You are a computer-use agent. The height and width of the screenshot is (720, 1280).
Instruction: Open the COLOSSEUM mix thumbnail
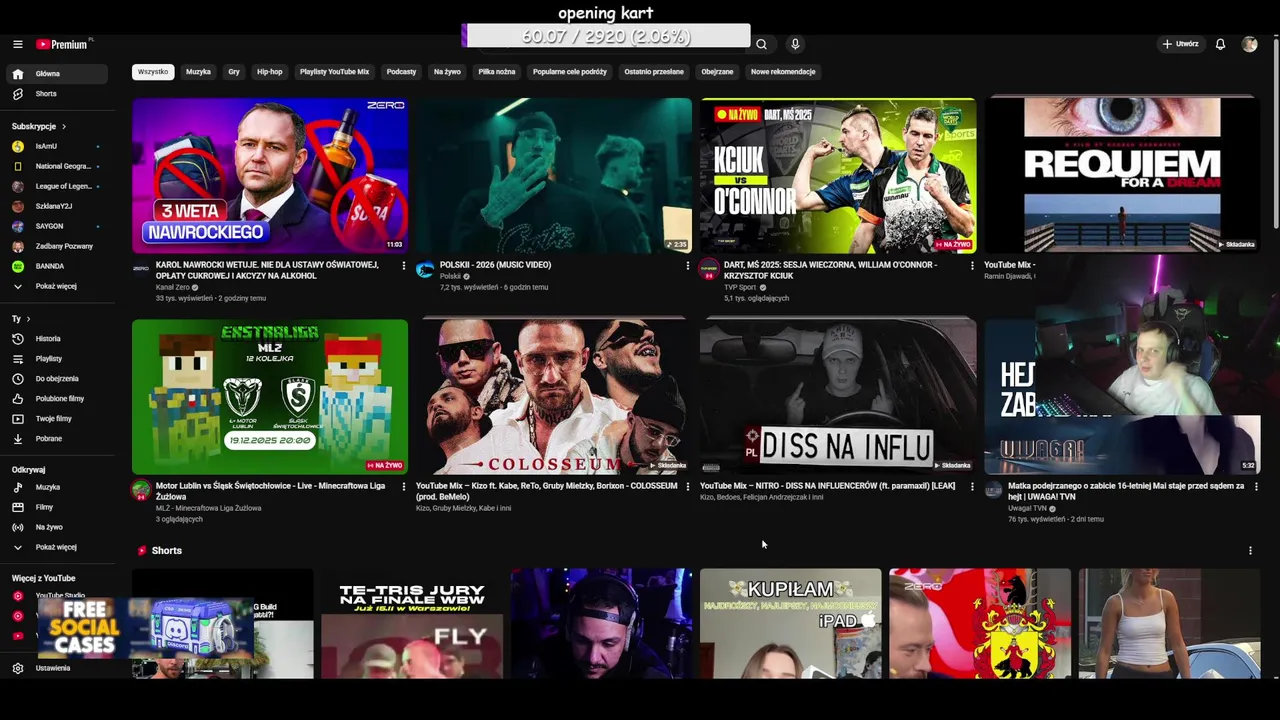(x=554, y=396)
